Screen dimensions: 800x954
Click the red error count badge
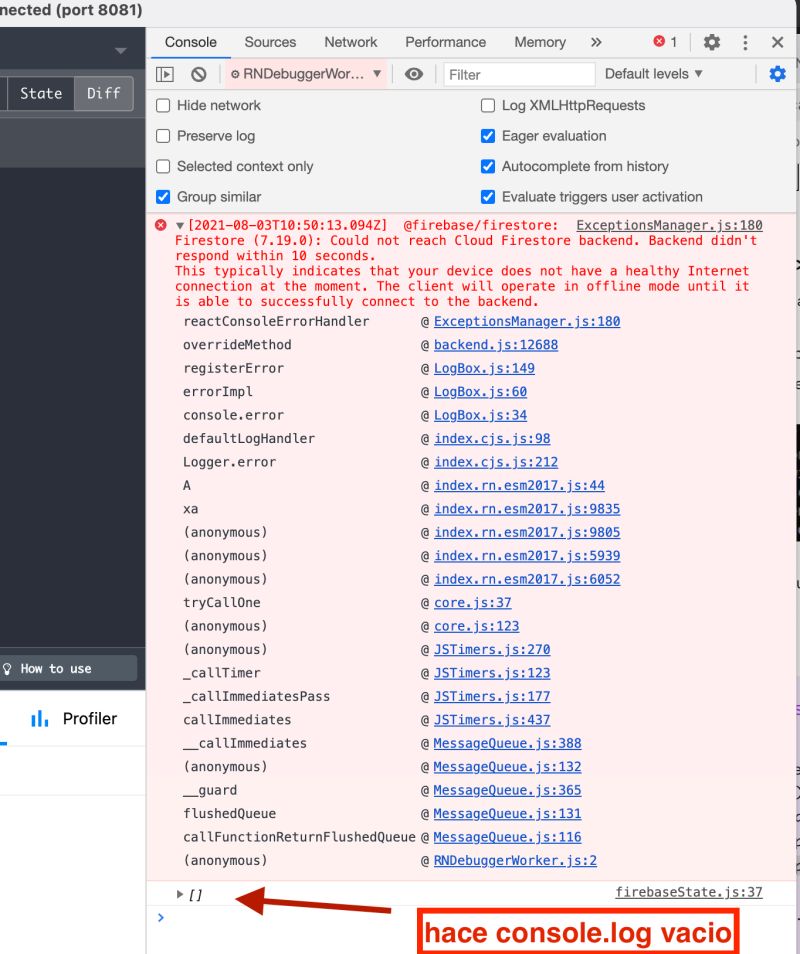coord(663,43)
